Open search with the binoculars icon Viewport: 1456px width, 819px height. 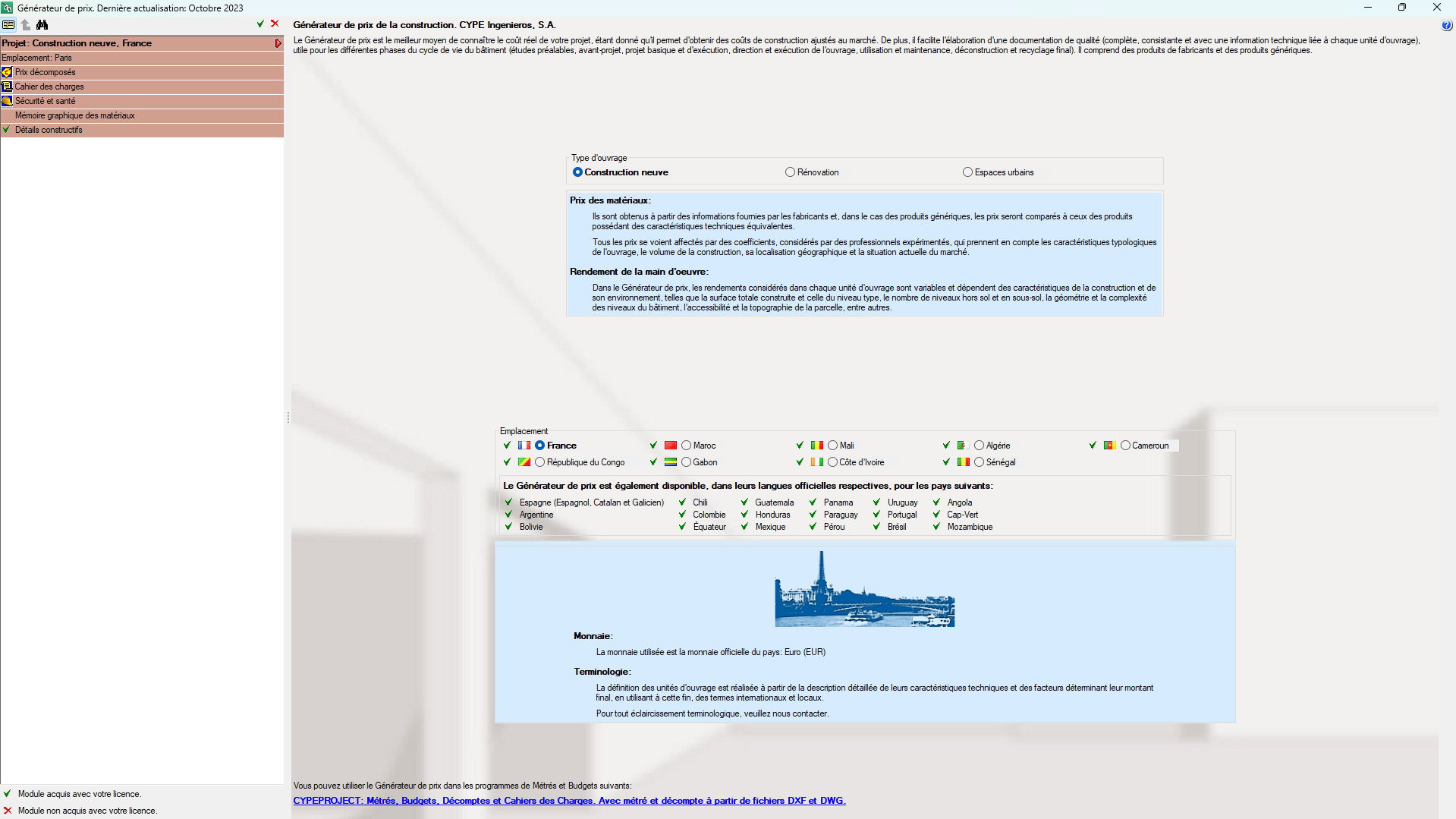point(42,24)
